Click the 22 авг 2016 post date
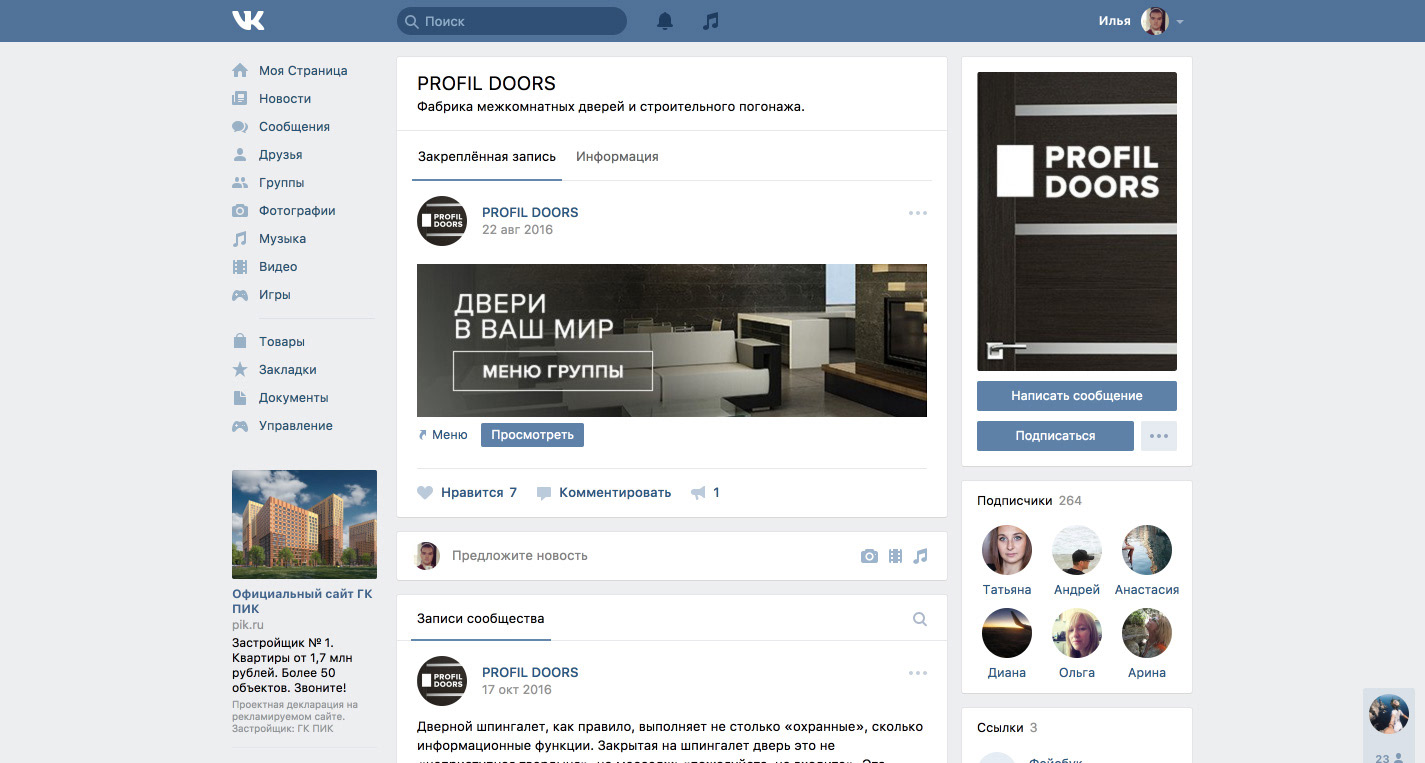 click(517, 230)
